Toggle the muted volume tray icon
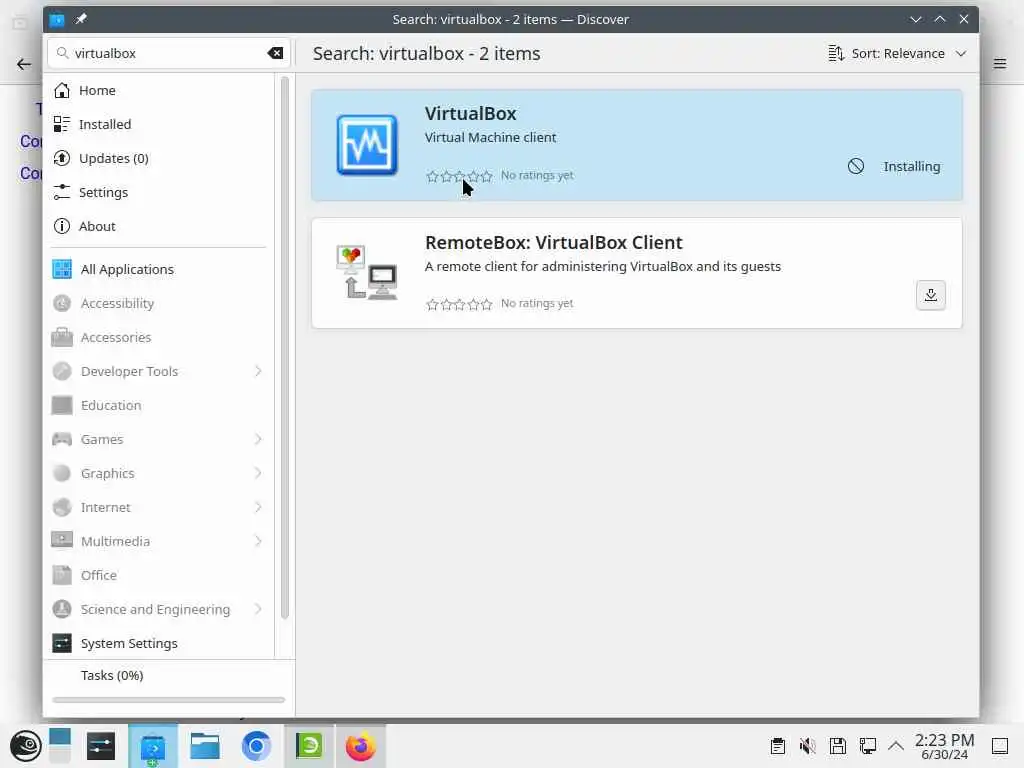 click(x=808, y=746)
